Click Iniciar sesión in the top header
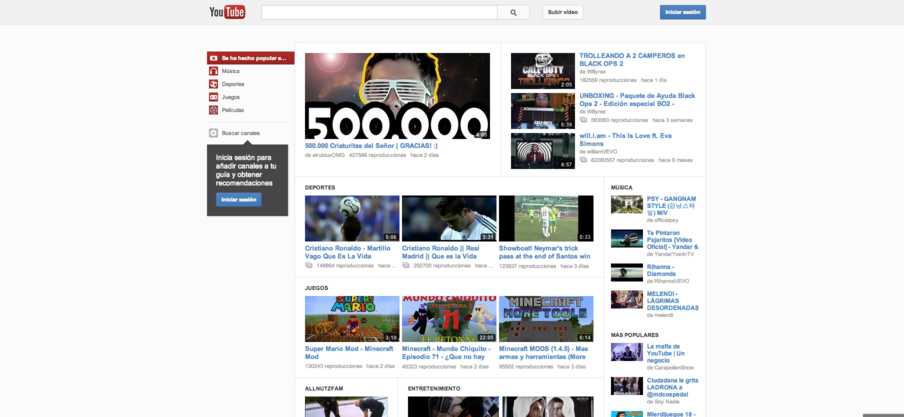 point(683,12)
